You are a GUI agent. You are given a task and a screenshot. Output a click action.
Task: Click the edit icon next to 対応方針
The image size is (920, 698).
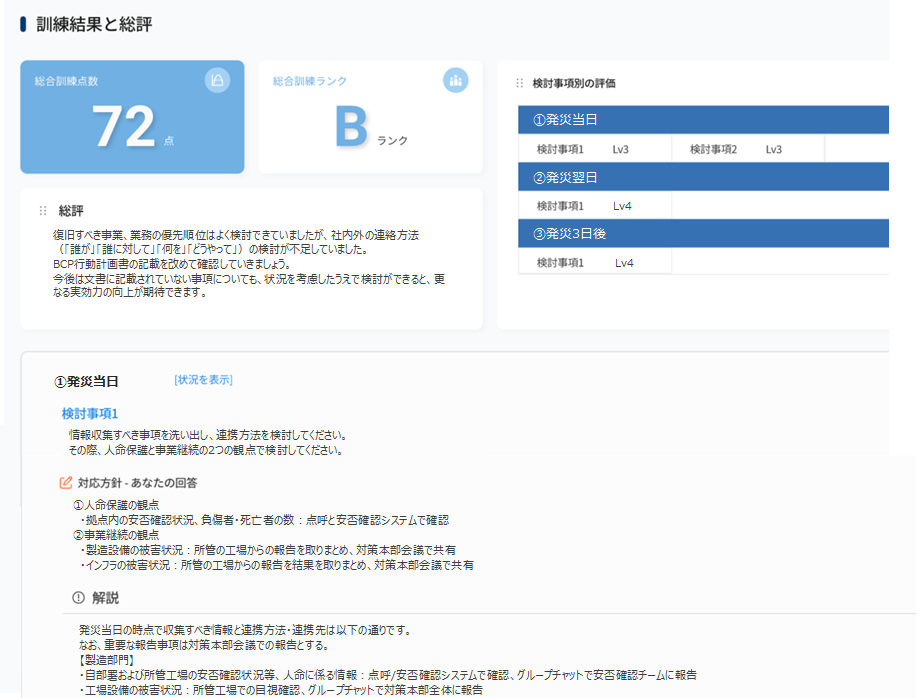(x=66, y=482)
